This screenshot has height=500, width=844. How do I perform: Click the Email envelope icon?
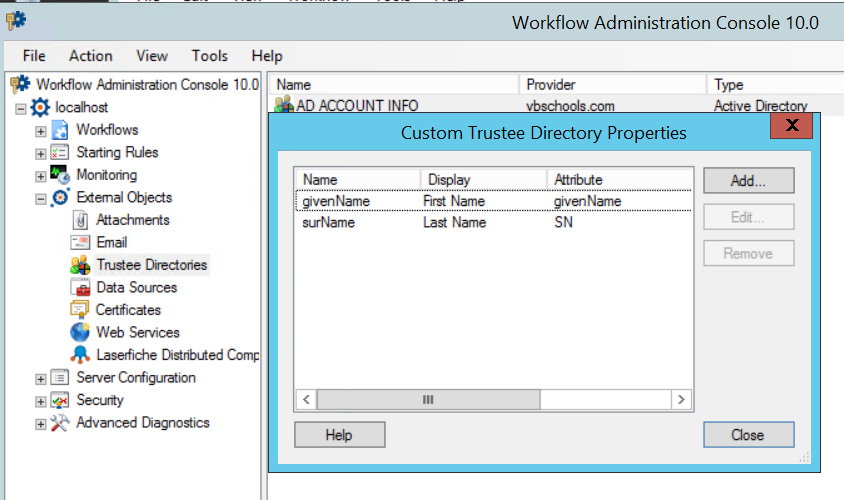coord(80,243)
